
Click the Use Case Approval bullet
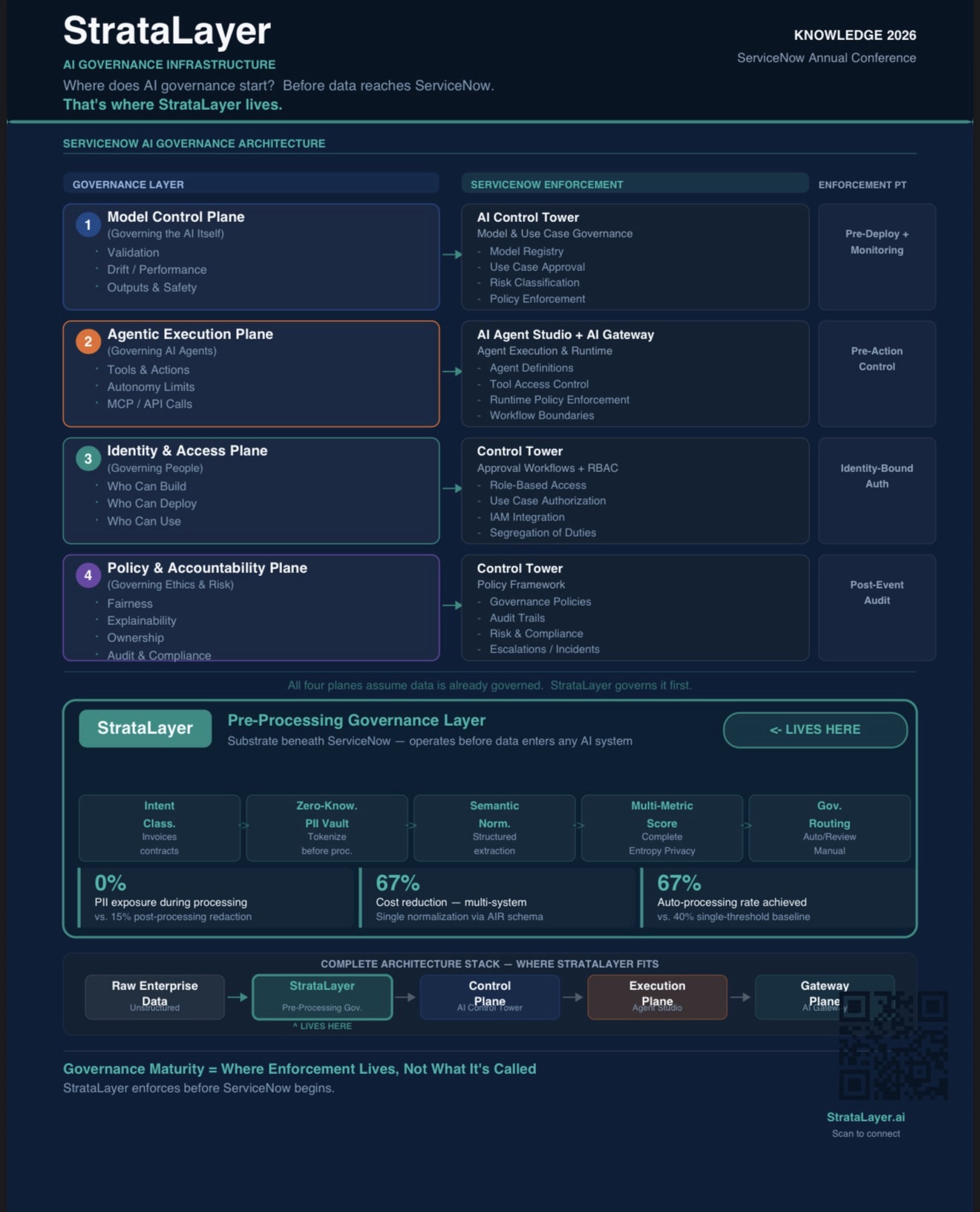tap(538, 266)
